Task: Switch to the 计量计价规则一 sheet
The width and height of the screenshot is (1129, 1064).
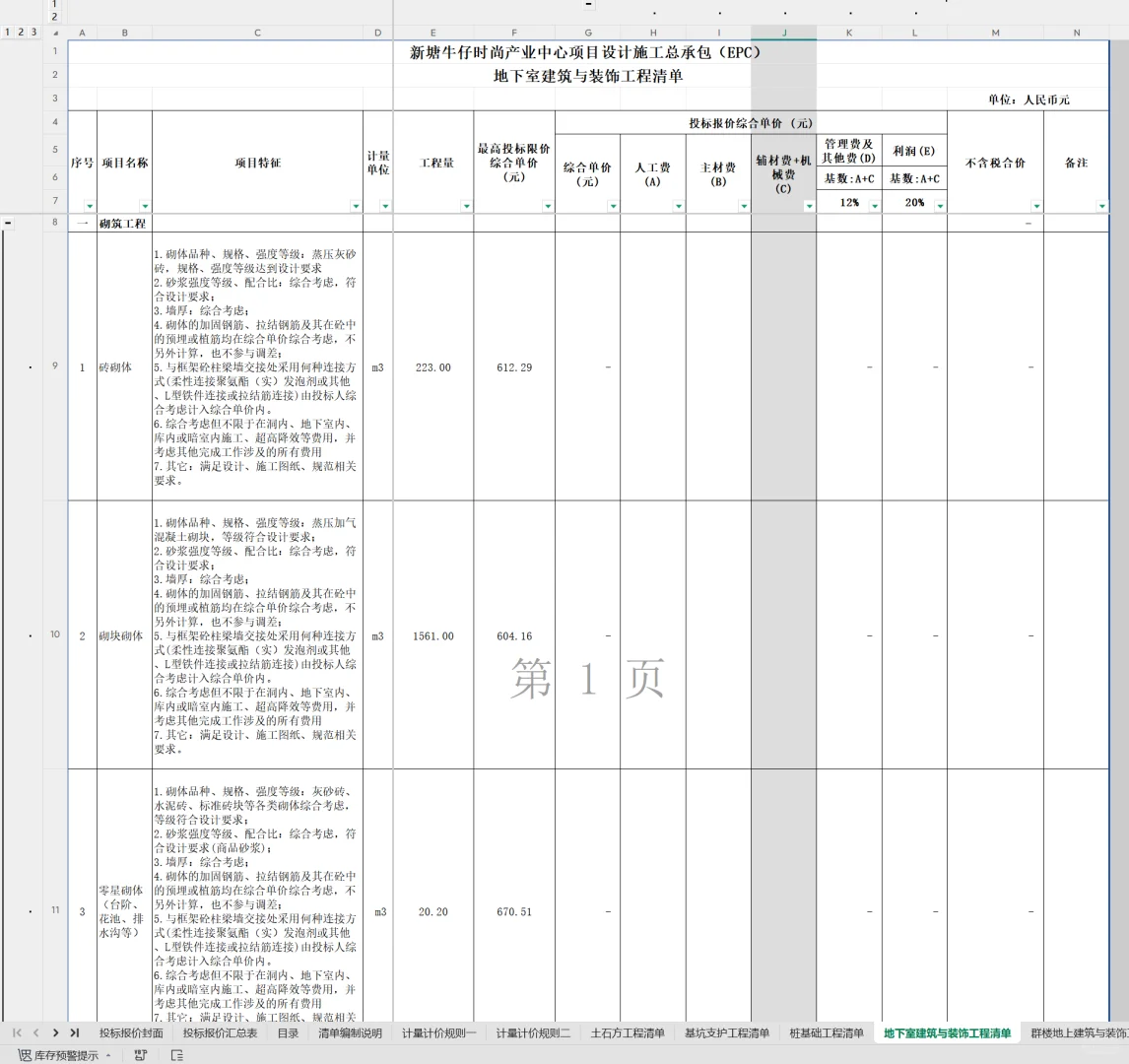Action: coord(439,1033)
